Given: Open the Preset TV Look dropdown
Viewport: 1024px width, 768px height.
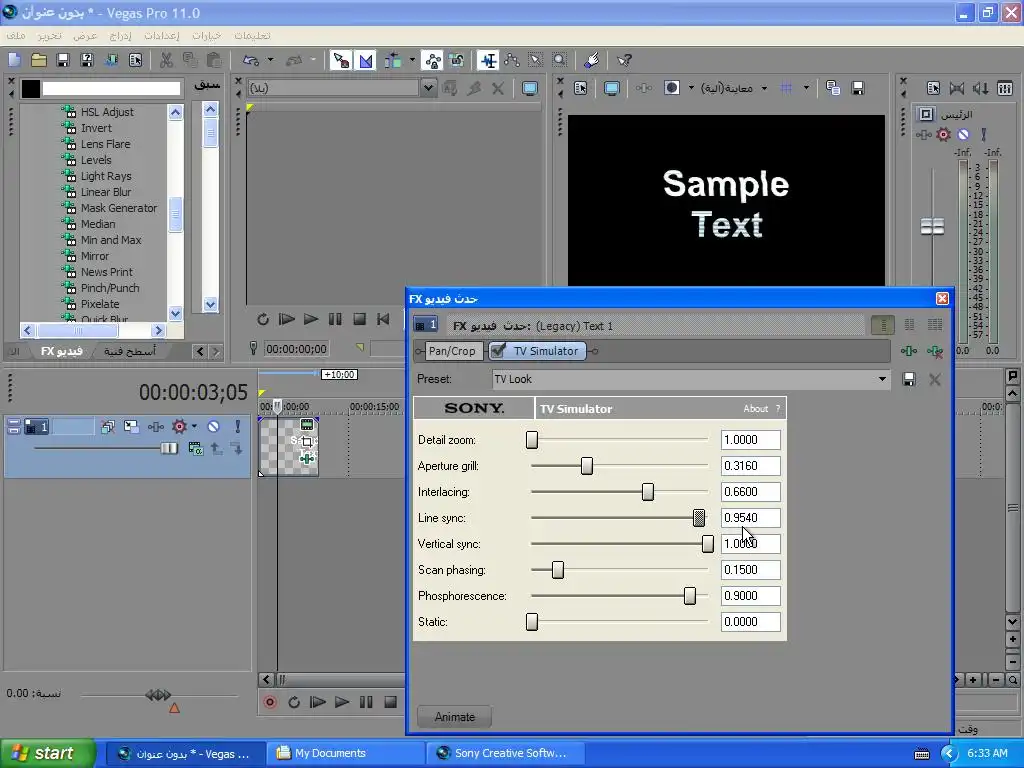Looking at the screenshot, I should point(882,379).
